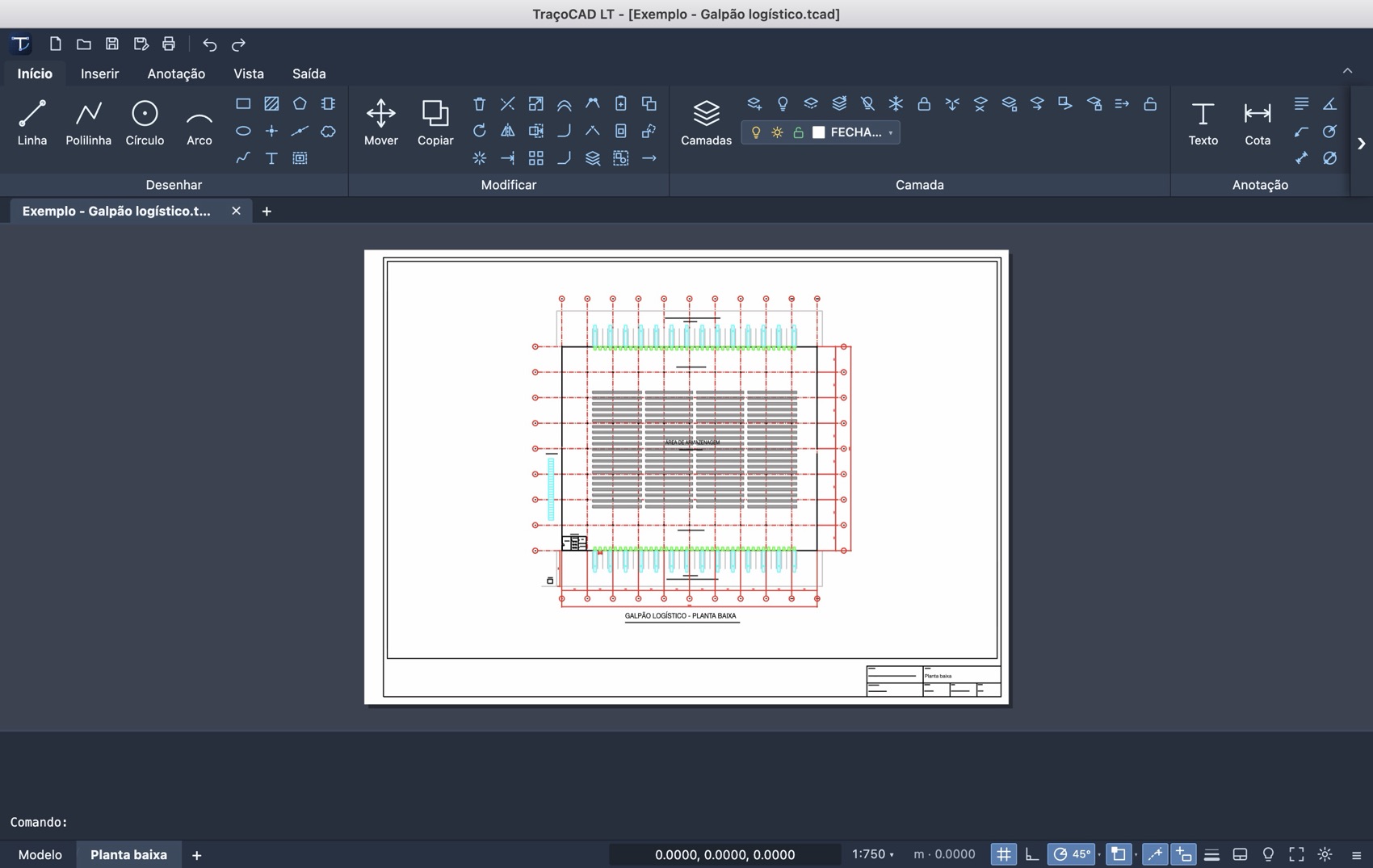This screenshot has height=868, width=1373.
Task: Activate the mirror tool
Action: [507, 131]
